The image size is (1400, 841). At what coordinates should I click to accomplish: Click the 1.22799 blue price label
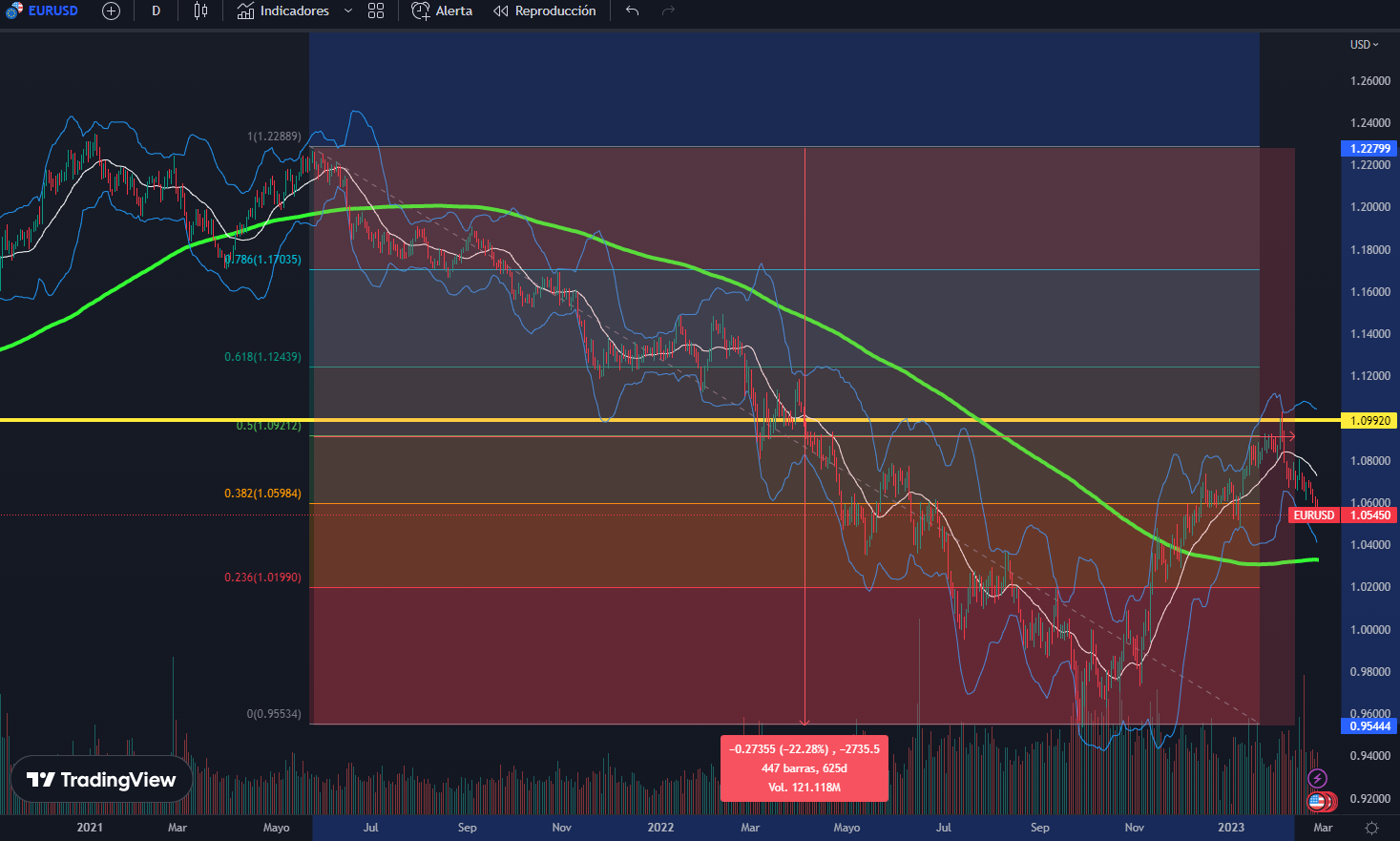click(1369, 148)
